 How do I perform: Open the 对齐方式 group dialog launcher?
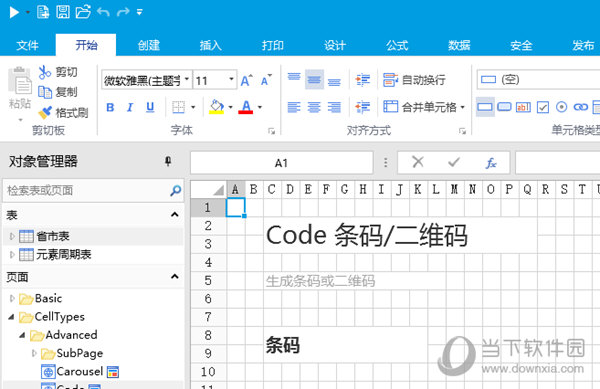tap(463, 131)
